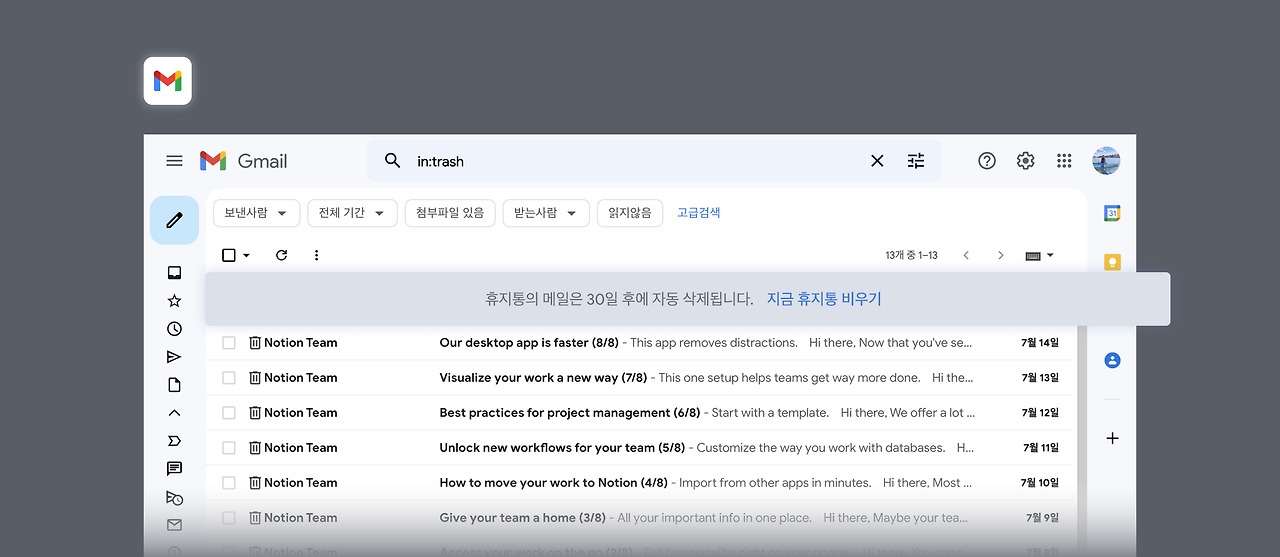1280x557 pixels.
Task: Tick the select-all checkbox
Action: [x=228, y=255]
